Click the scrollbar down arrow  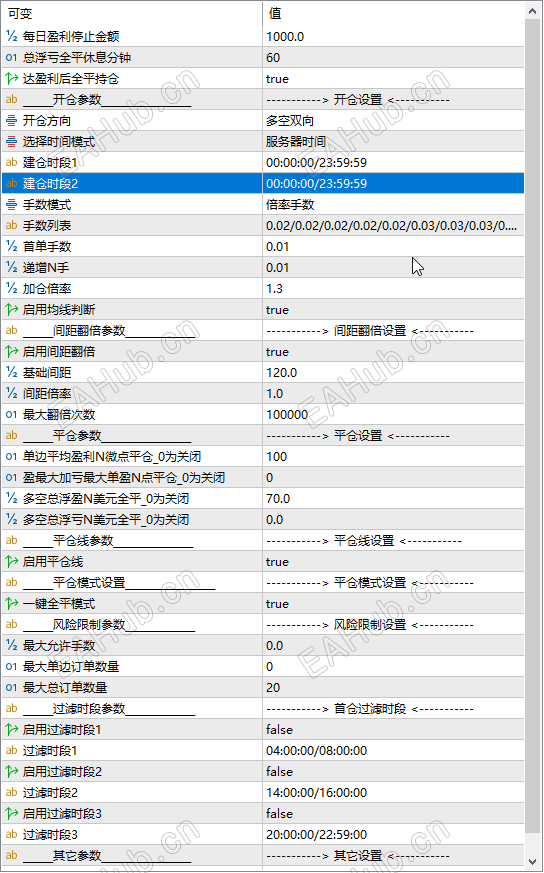tap(533, 862)
